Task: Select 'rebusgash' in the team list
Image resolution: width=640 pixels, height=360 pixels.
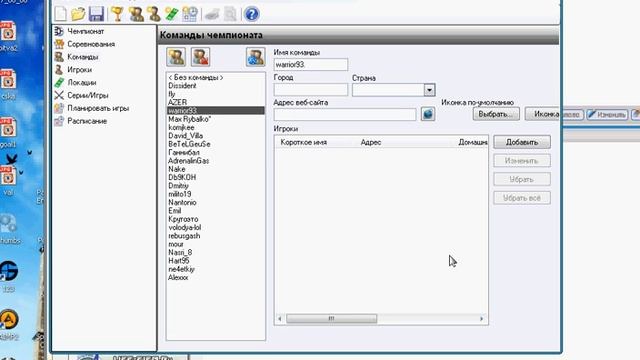Action: pyautogui.click(x=184, y=236)
